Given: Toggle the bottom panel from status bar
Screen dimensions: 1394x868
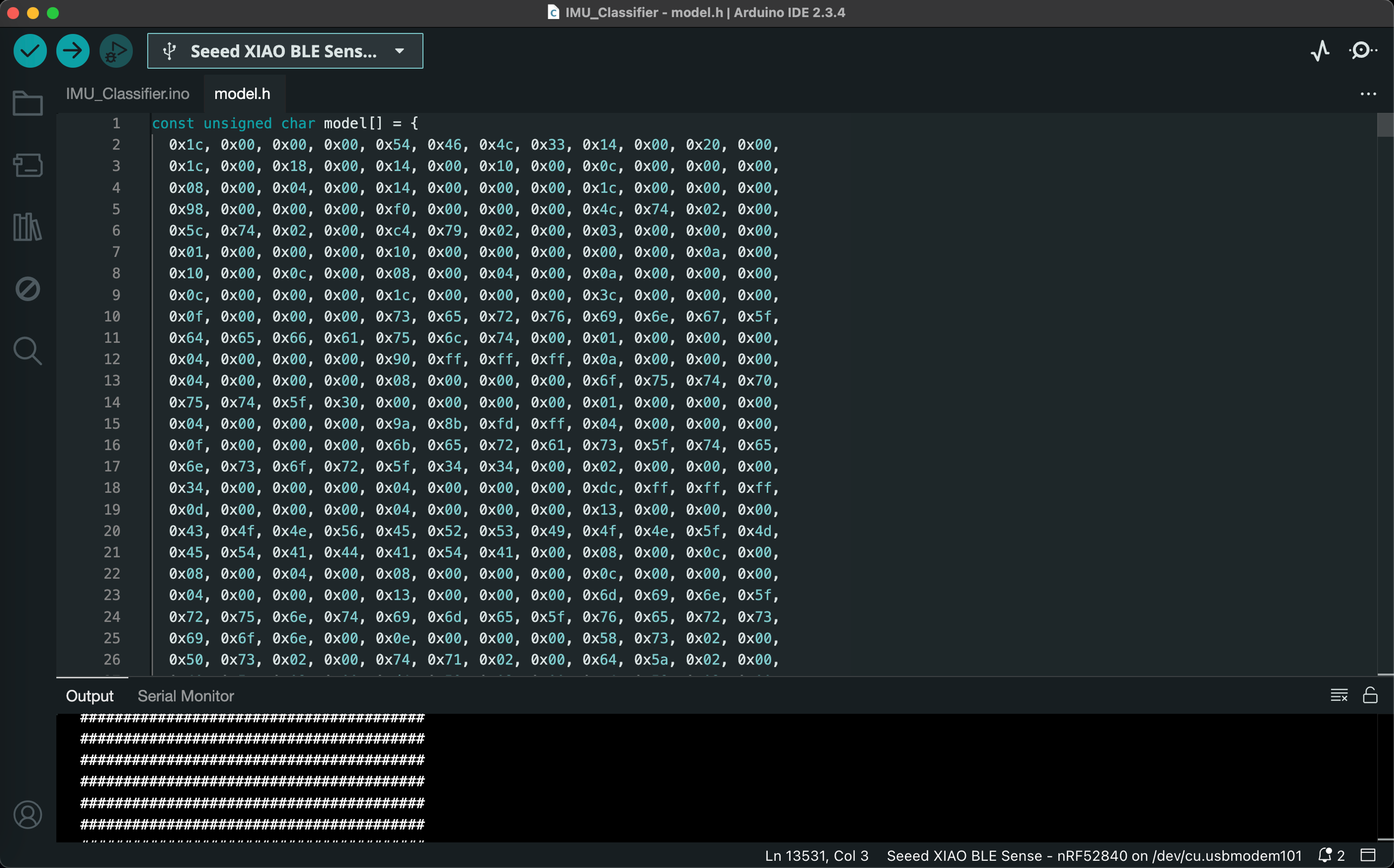Looking at the screenshot, I should (1368, 855).
